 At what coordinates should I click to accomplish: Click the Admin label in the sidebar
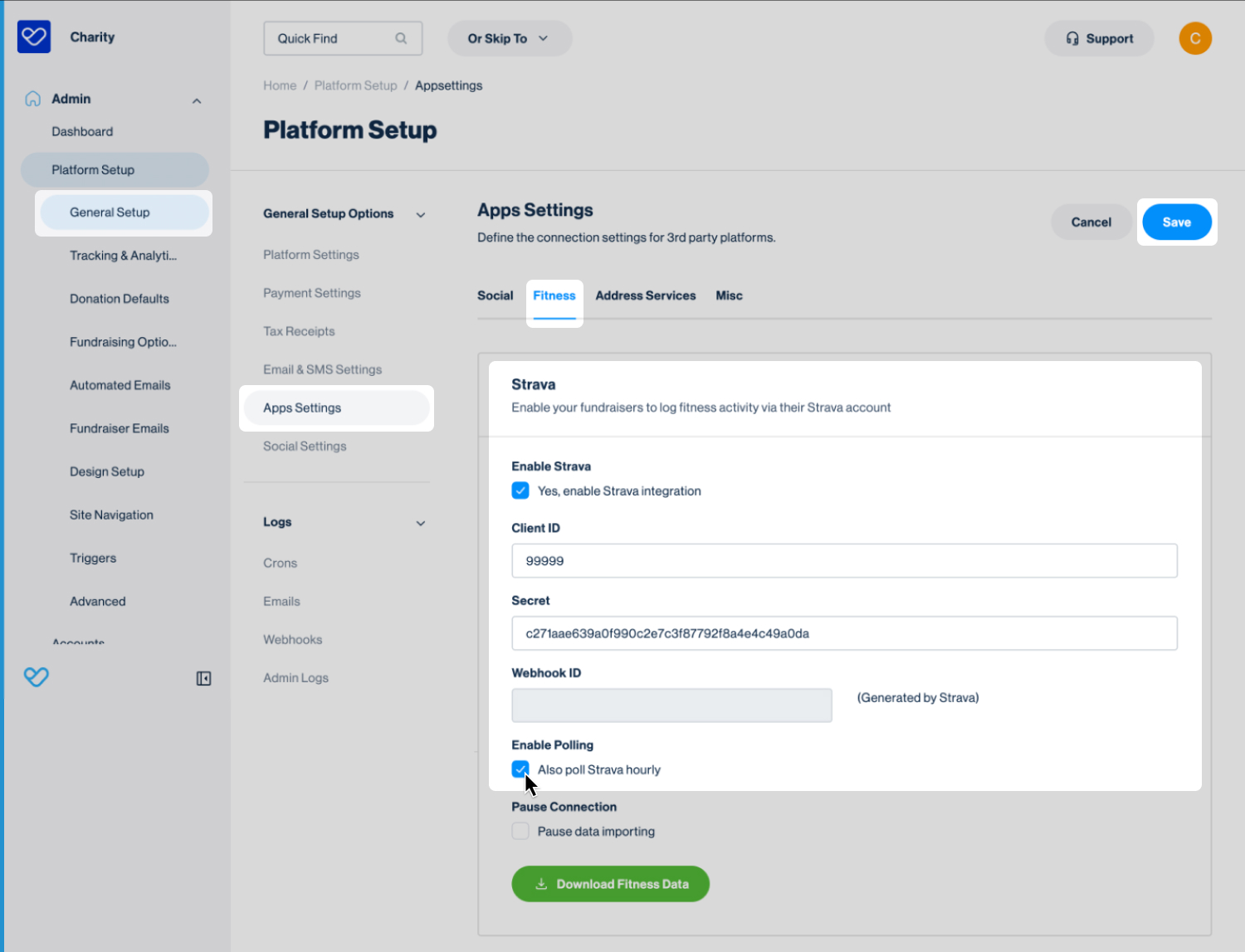71,99
